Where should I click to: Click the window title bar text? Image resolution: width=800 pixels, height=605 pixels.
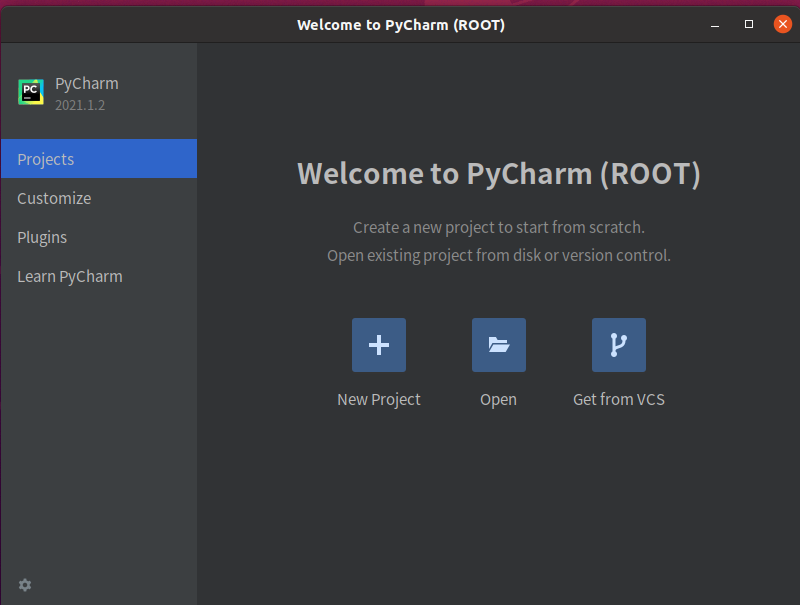(x=401, y=24)
